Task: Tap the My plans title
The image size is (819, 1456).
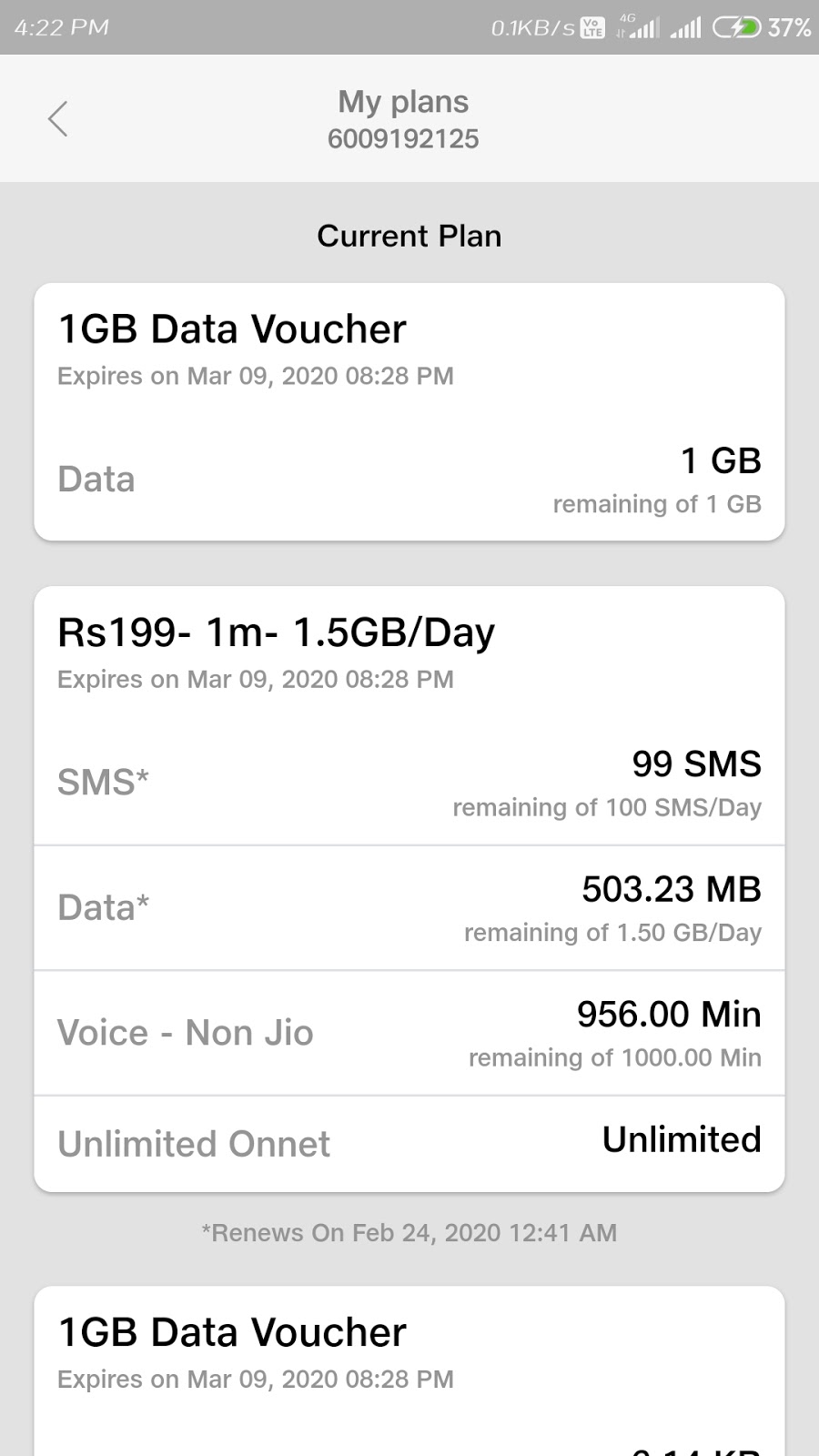Action: (x=403, y=102)
